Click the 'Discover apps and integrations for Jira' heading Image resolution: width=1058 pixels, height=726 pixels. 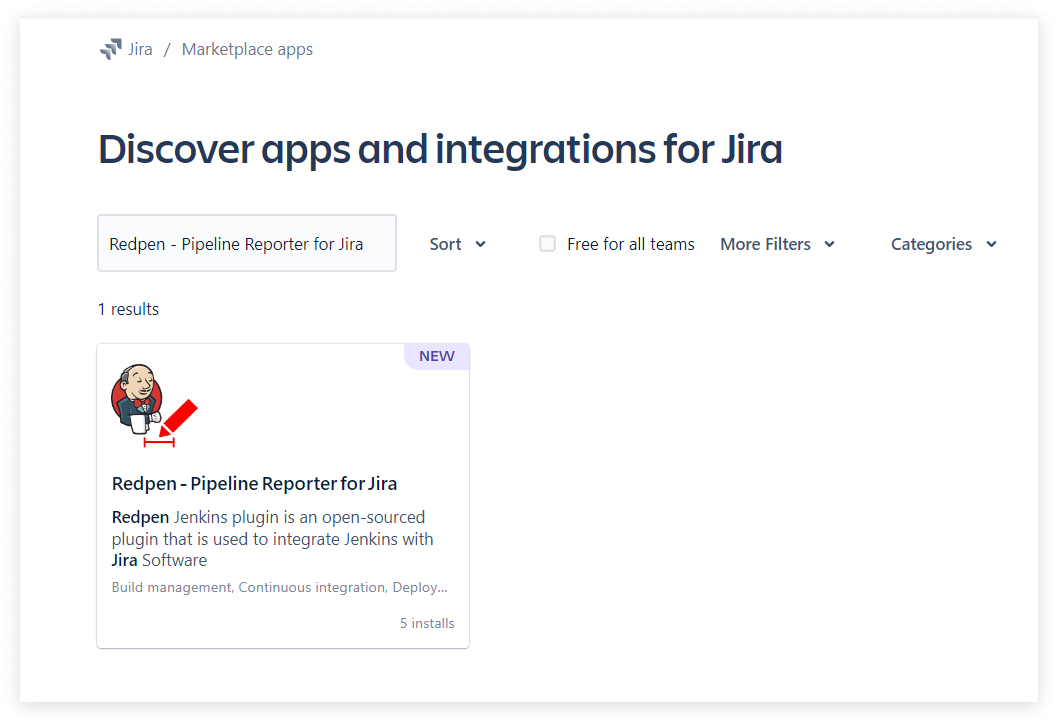441,149
